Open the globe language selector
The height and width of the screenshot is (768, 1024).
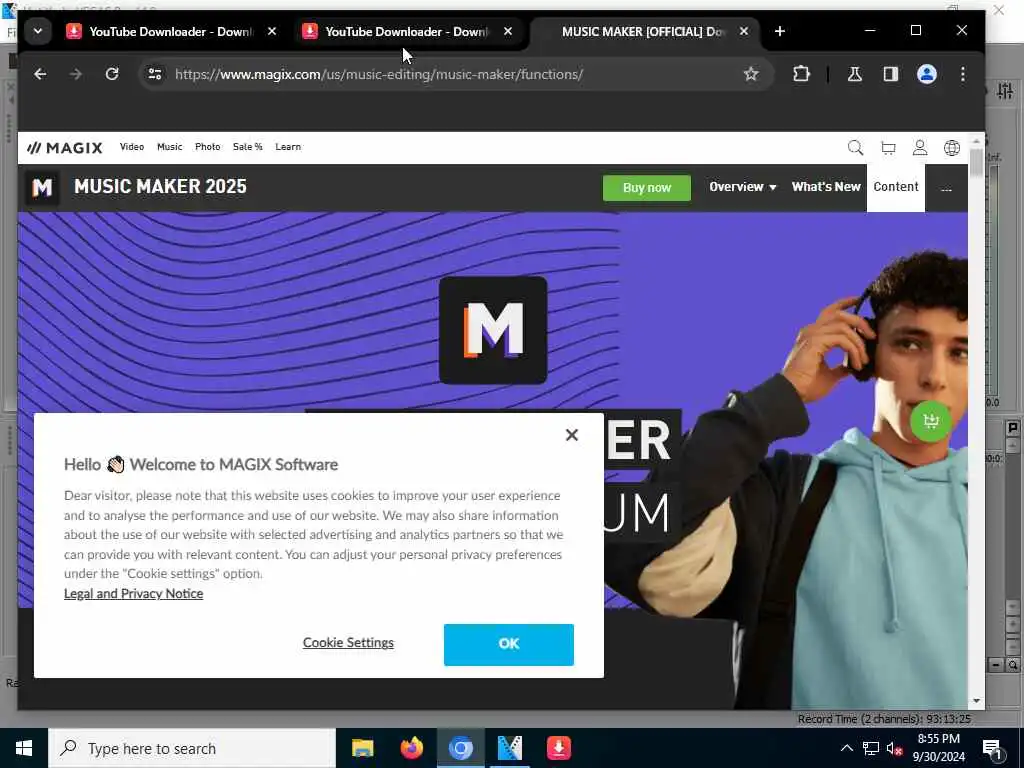pos(952,148)
